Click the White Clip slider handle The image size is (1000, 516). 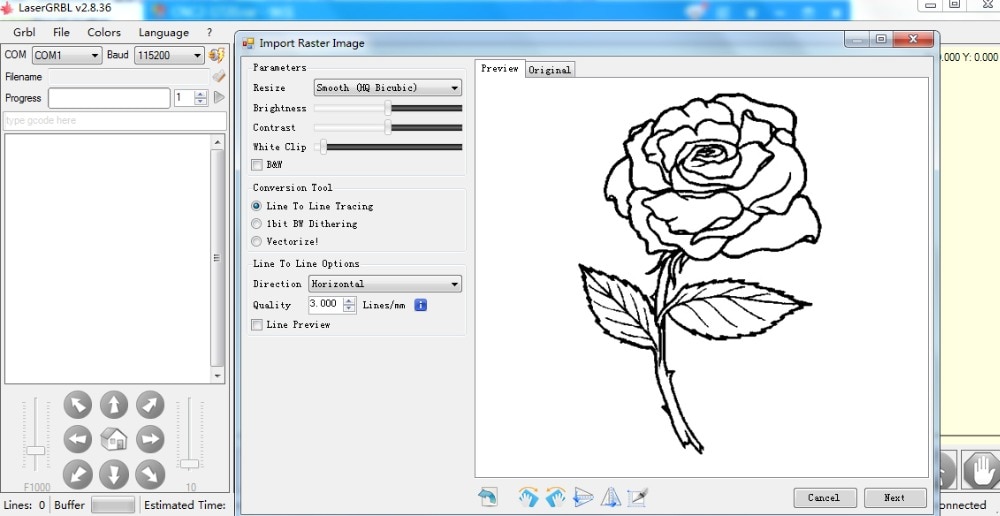tap(323, 147)
